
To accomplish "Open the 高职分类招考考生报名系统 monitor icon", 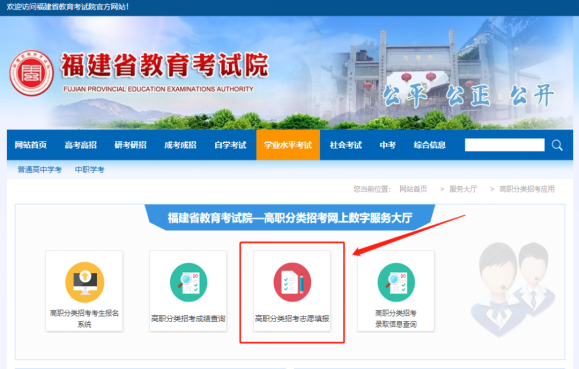I will (85, 282).
